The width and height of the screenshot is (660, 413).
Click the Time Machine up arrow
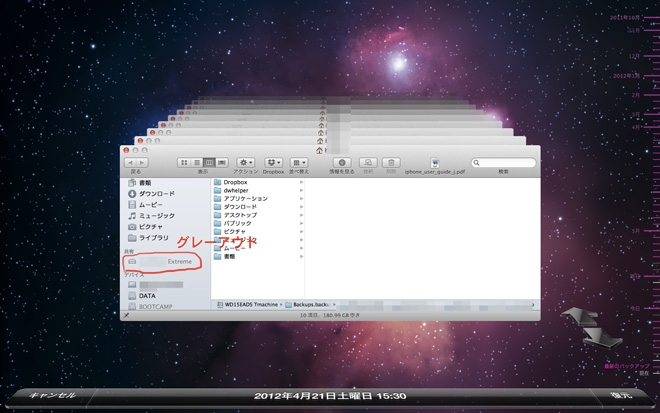pos(578,316)
